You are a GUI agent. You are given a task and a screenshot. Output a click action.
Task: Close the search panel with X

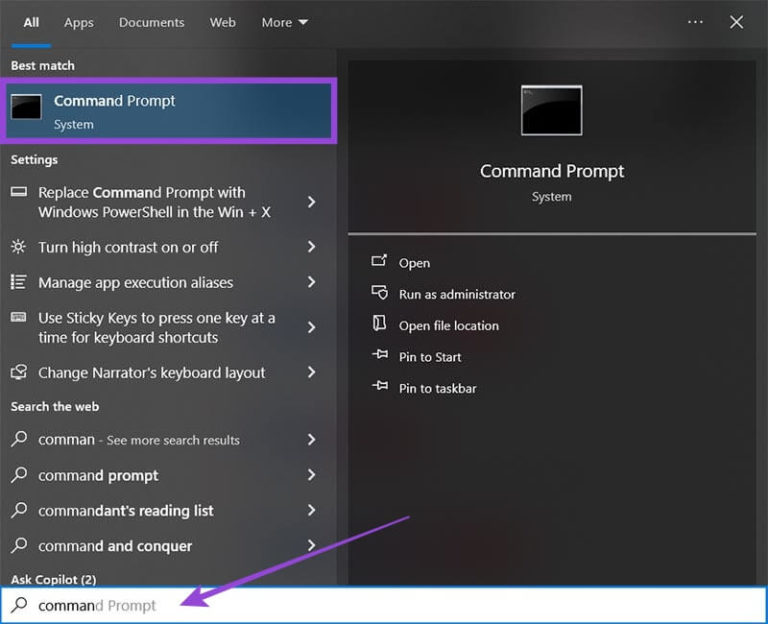(x=736, y=22)
